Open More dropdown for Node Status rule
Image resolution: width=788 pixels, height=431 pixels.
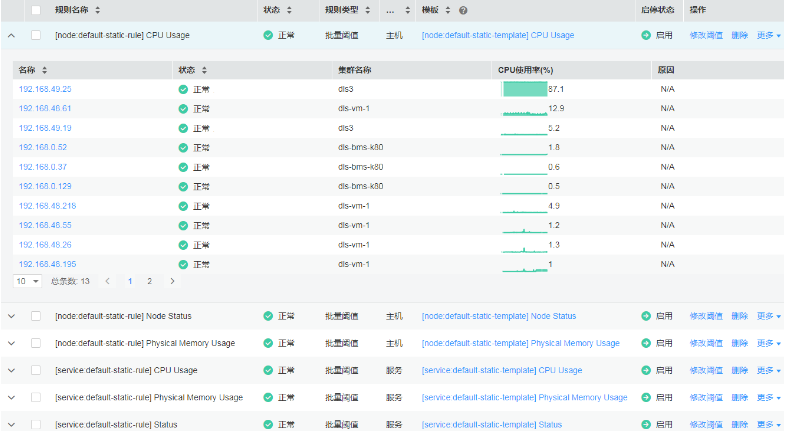click(x=768, y=316)
